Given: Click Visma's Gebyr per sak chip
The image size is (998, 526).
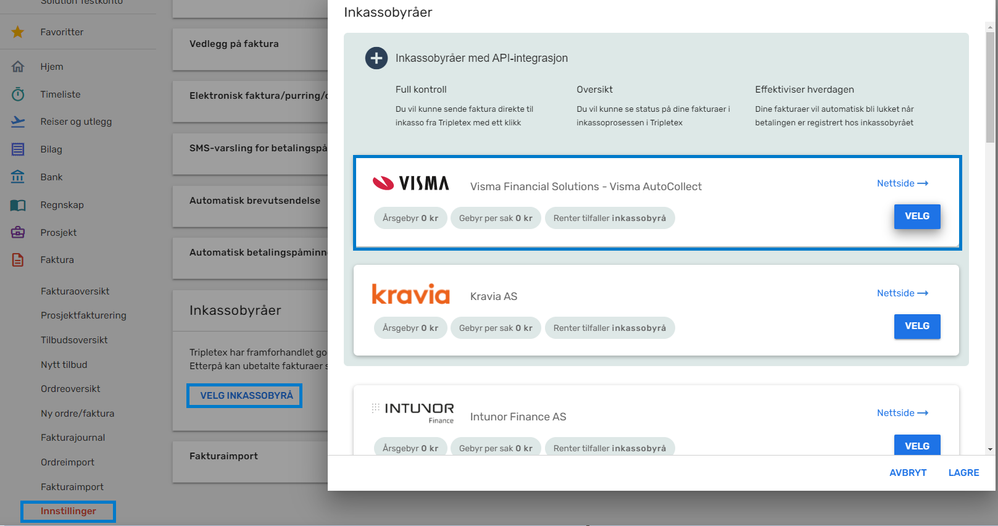Looking at the screenshot, I should pos(495,218).
